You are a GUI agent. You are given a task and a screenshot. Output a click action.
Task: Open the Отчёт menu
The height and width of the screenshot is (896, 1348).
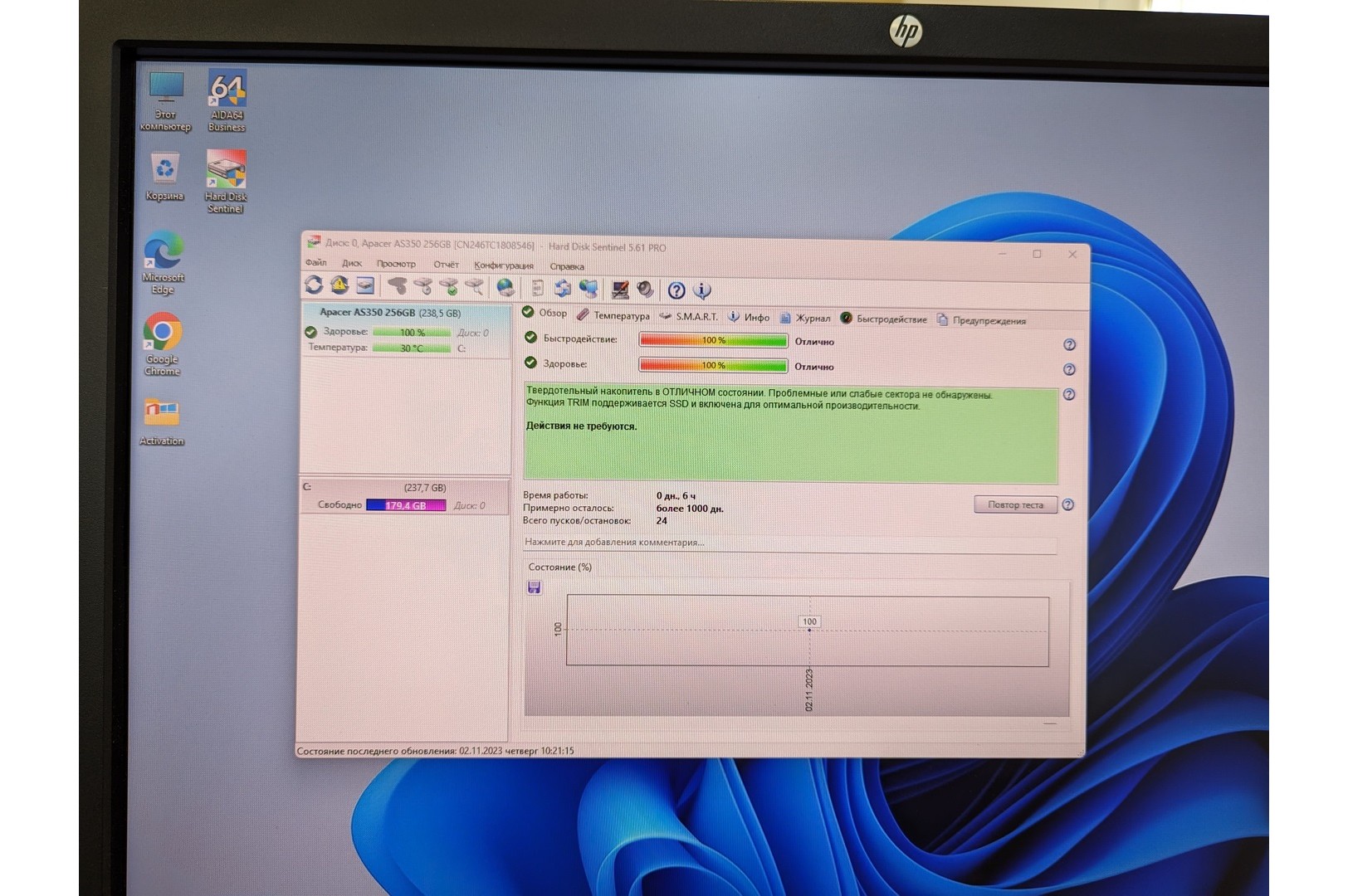[446, 265]
